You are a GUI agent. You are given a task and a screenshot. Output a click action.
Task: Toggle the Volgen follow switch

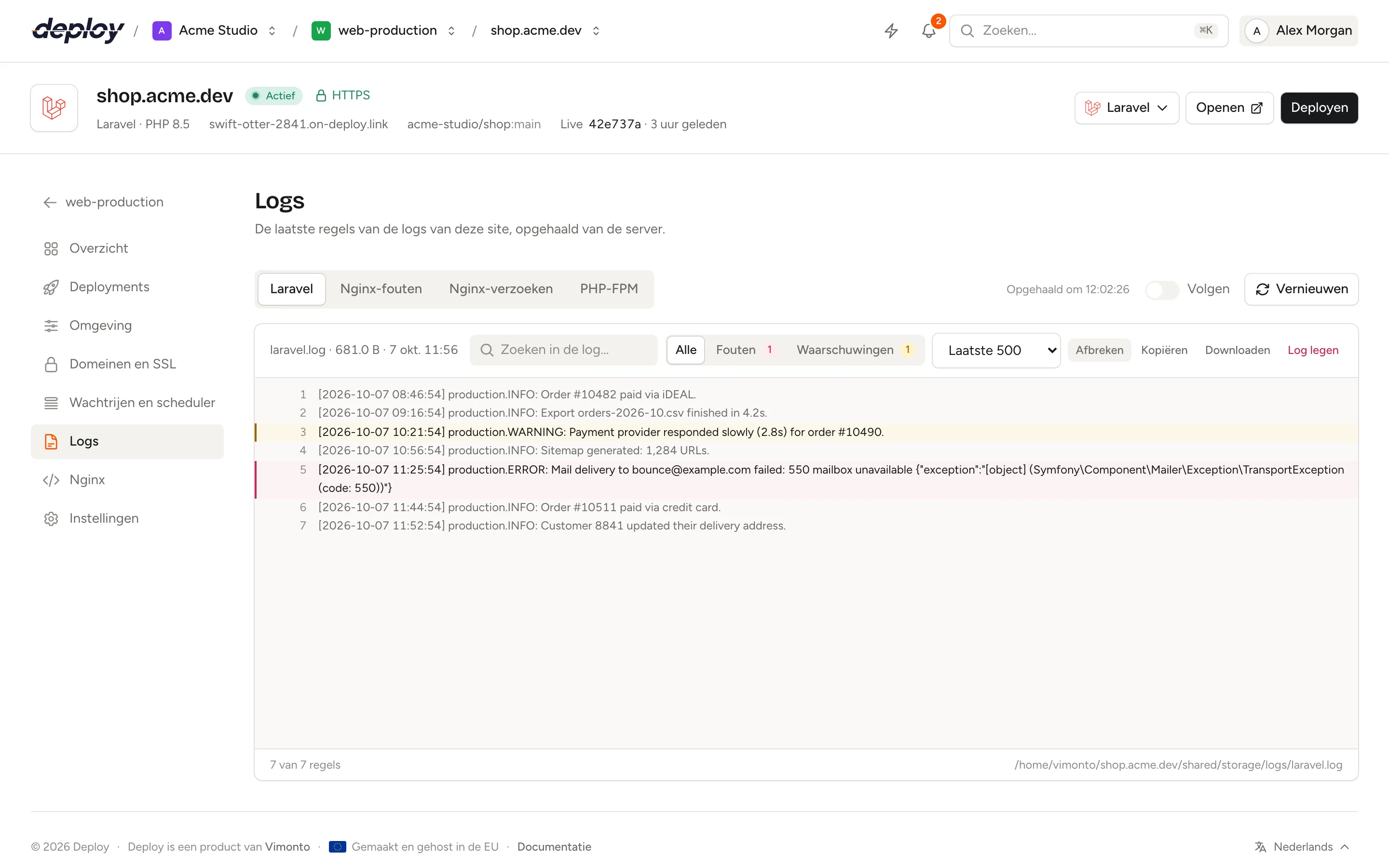(x=1162, y=289)
